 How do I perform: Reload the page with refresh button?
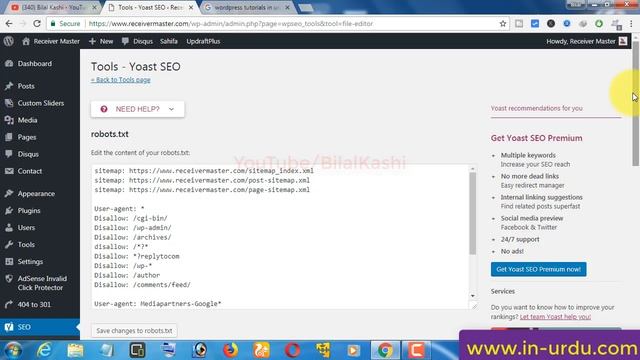(x=37, y=24)
